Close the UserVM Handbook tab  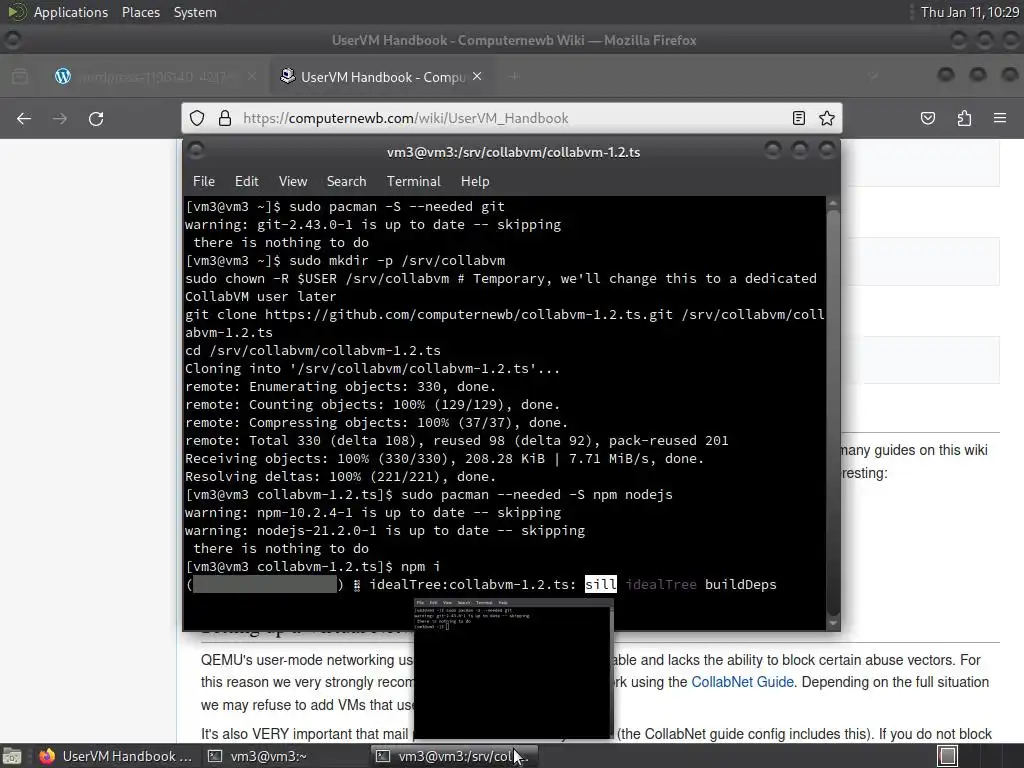[x=477, y=76]
